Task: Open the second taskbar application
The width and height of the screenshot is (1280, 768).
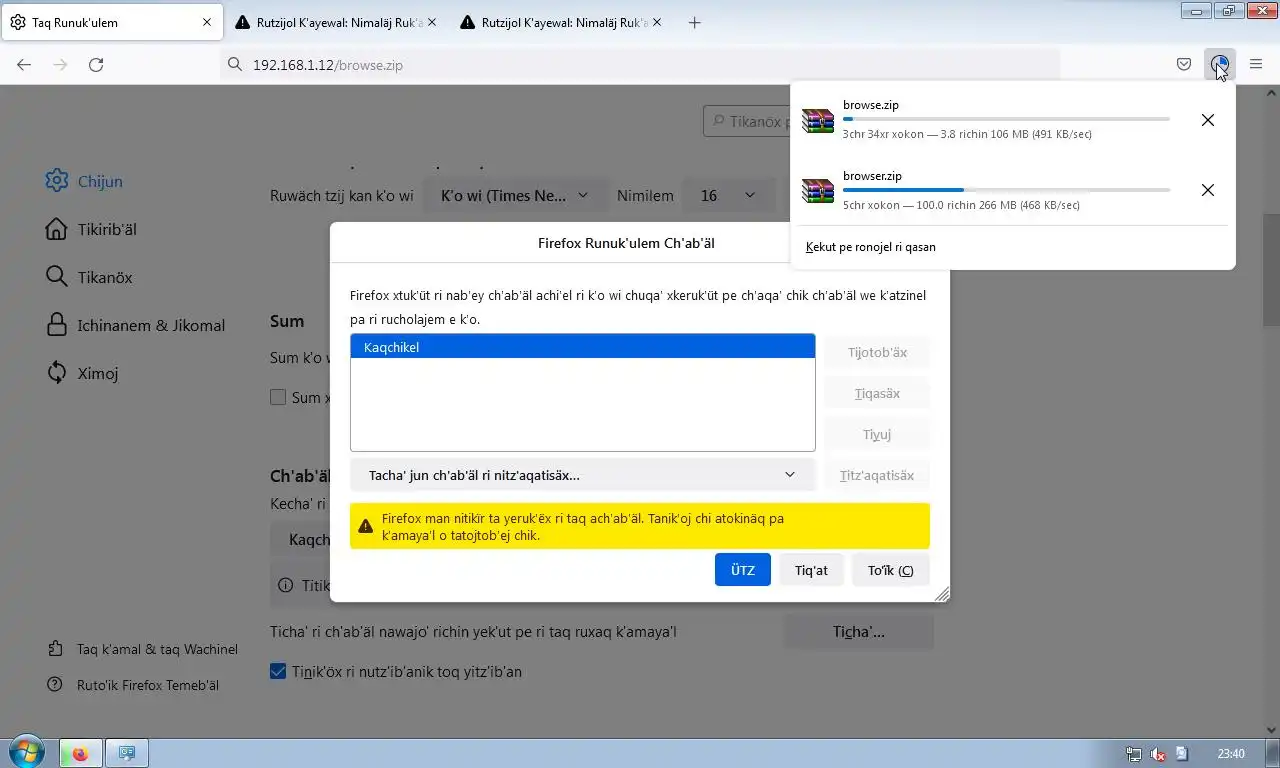Action: tap(127, 753)
